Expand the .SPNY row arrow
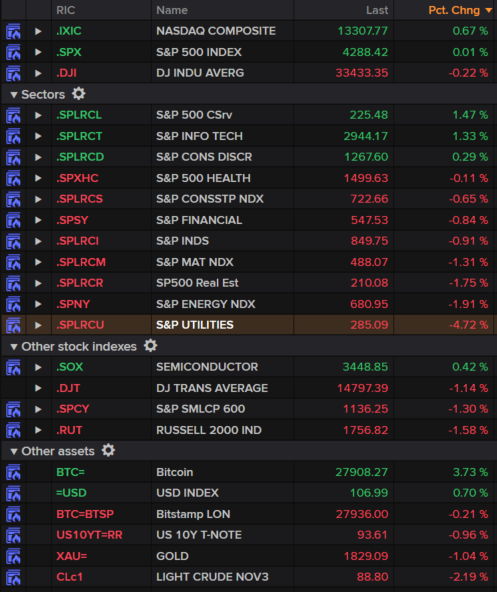This screenshot has width=497, height=592. 38,304
